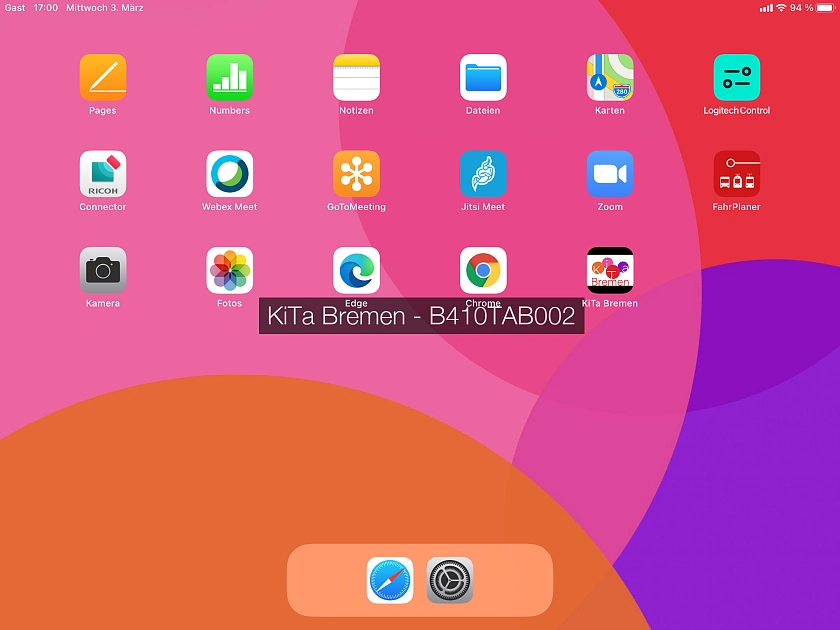The image size is (840, 630).
Task: Launch the Zoom app
Action: [x=610, y=174]
